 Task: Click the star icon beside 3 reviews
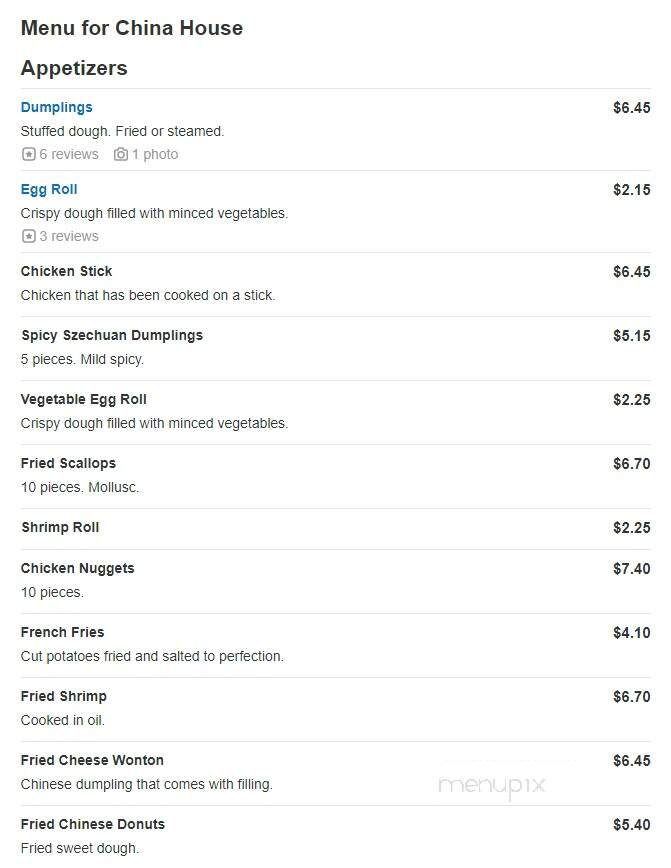click(x=29, y=236)
